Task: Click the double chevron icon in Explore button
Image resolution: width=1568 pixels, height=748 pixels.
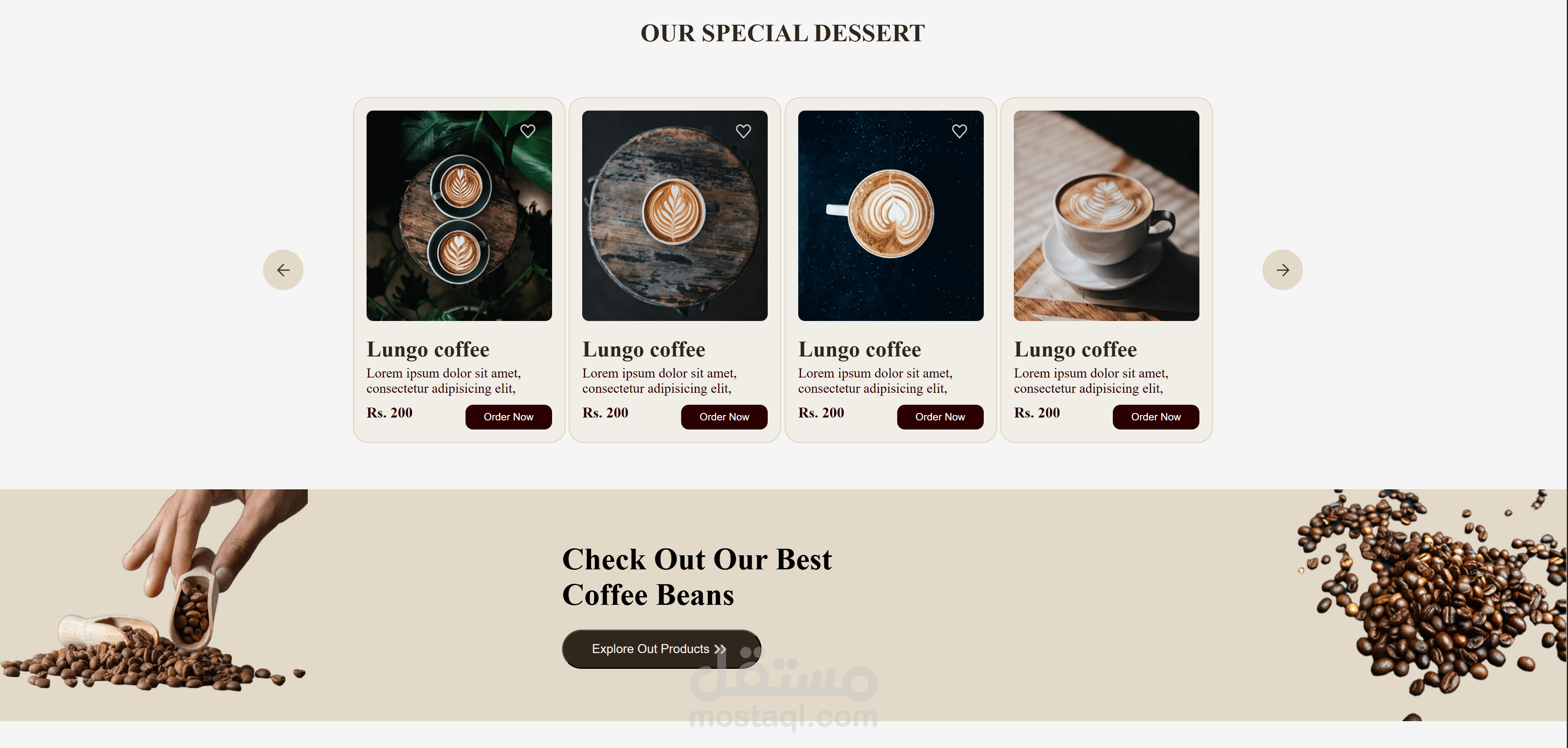Action: click(720, 649)
